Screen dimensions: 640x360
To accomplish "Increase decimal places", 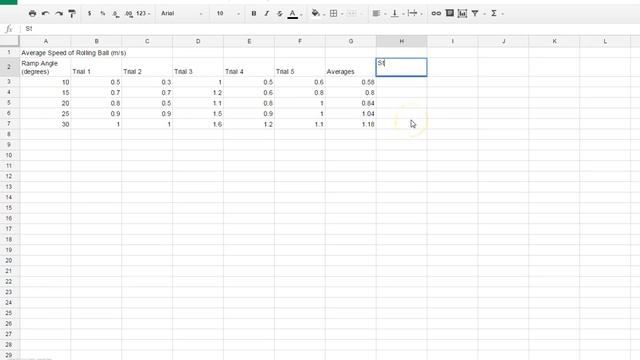I will pyautogui.click(x=129, y=13).
